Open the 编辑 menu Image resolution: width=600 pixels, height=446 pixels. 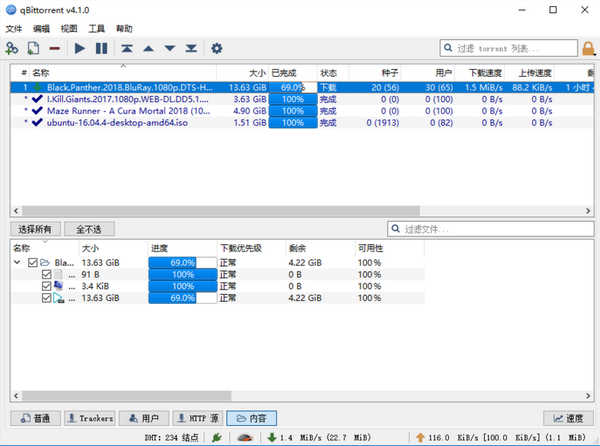pos(41,29)
